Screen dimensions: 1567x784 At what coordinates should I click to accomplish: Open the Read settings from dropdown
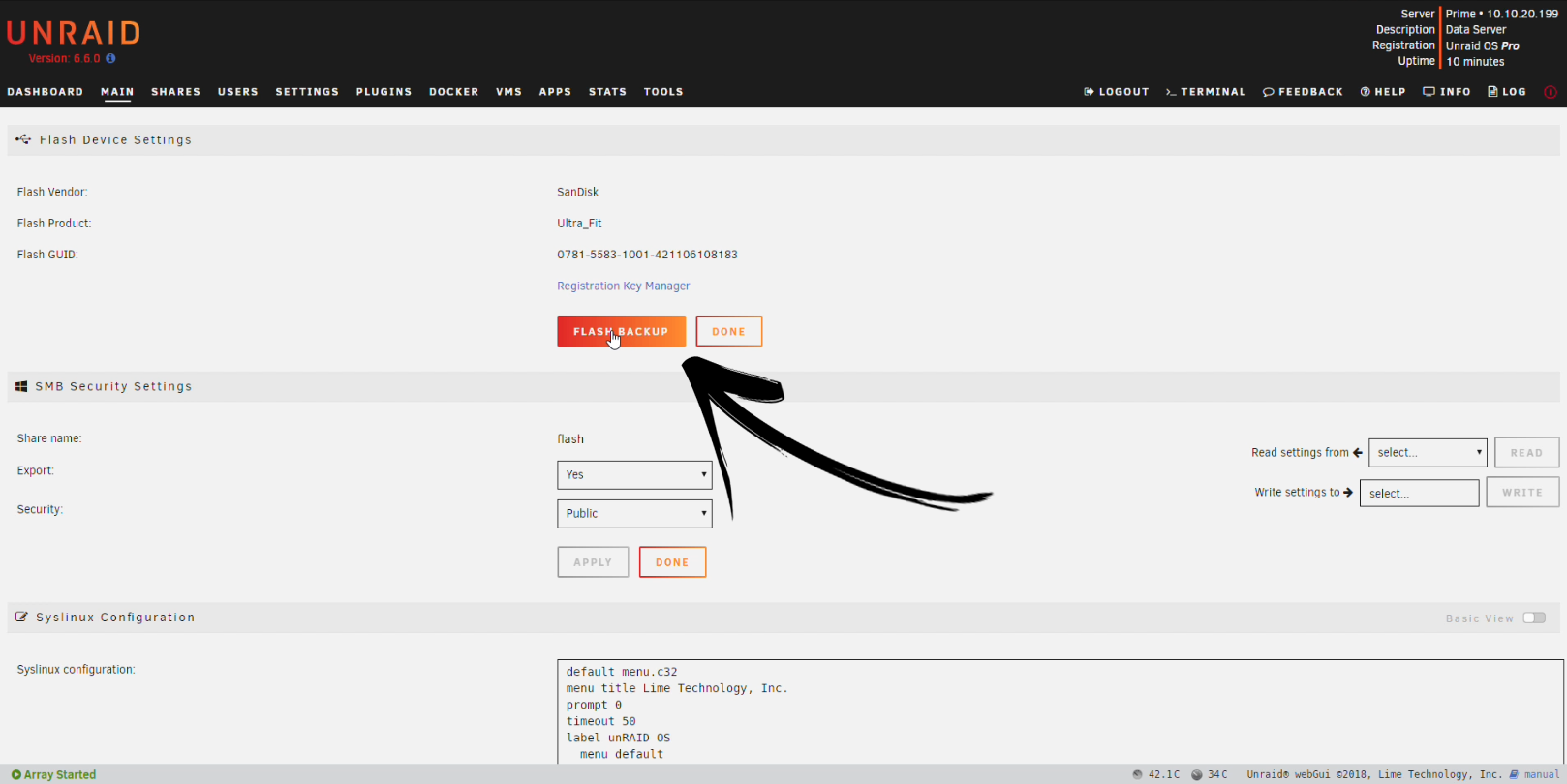1428,453
